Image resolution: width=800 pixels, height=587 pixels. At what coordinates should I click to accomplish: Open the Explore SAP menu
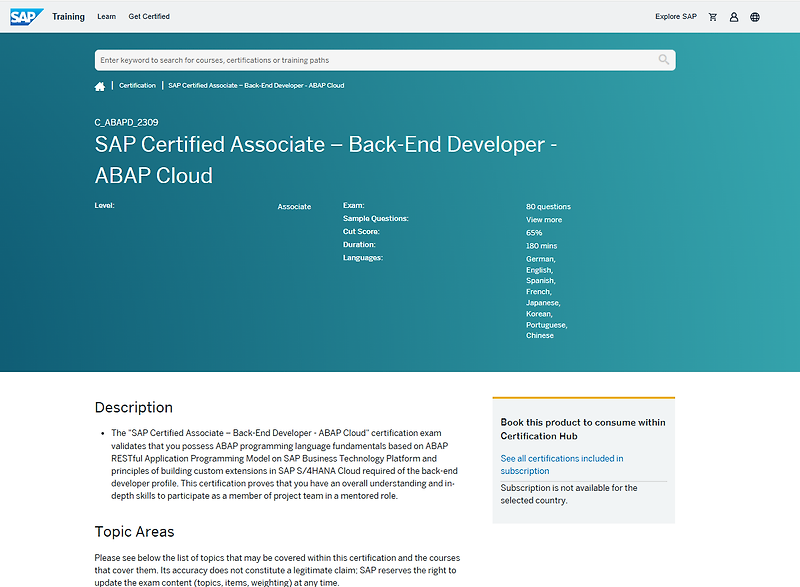676,16
